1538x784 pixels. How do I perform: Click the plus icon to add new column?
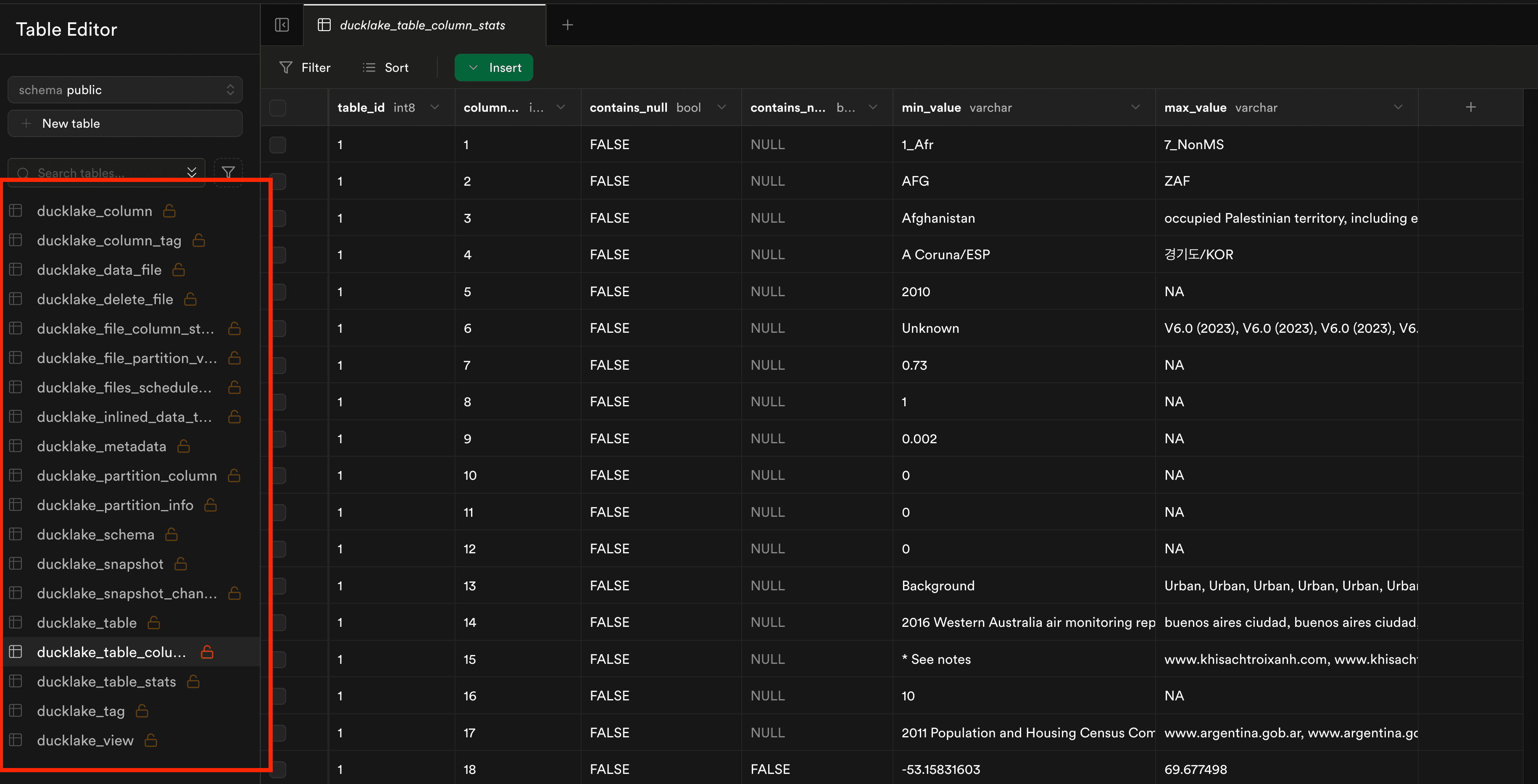(x=1470, y=107)
